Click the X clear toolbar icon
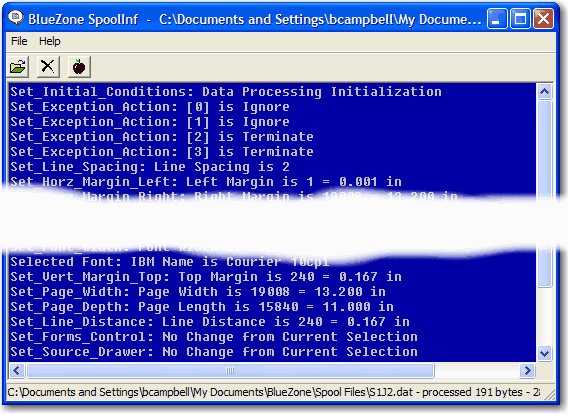 click(x=48, y=67)
